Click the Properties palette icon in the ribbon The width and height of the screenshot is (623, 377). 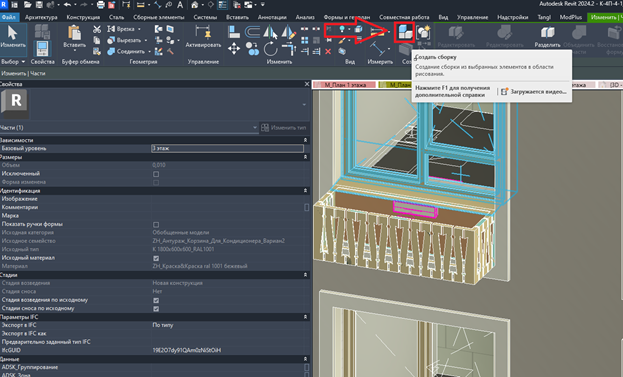[42, 48]
